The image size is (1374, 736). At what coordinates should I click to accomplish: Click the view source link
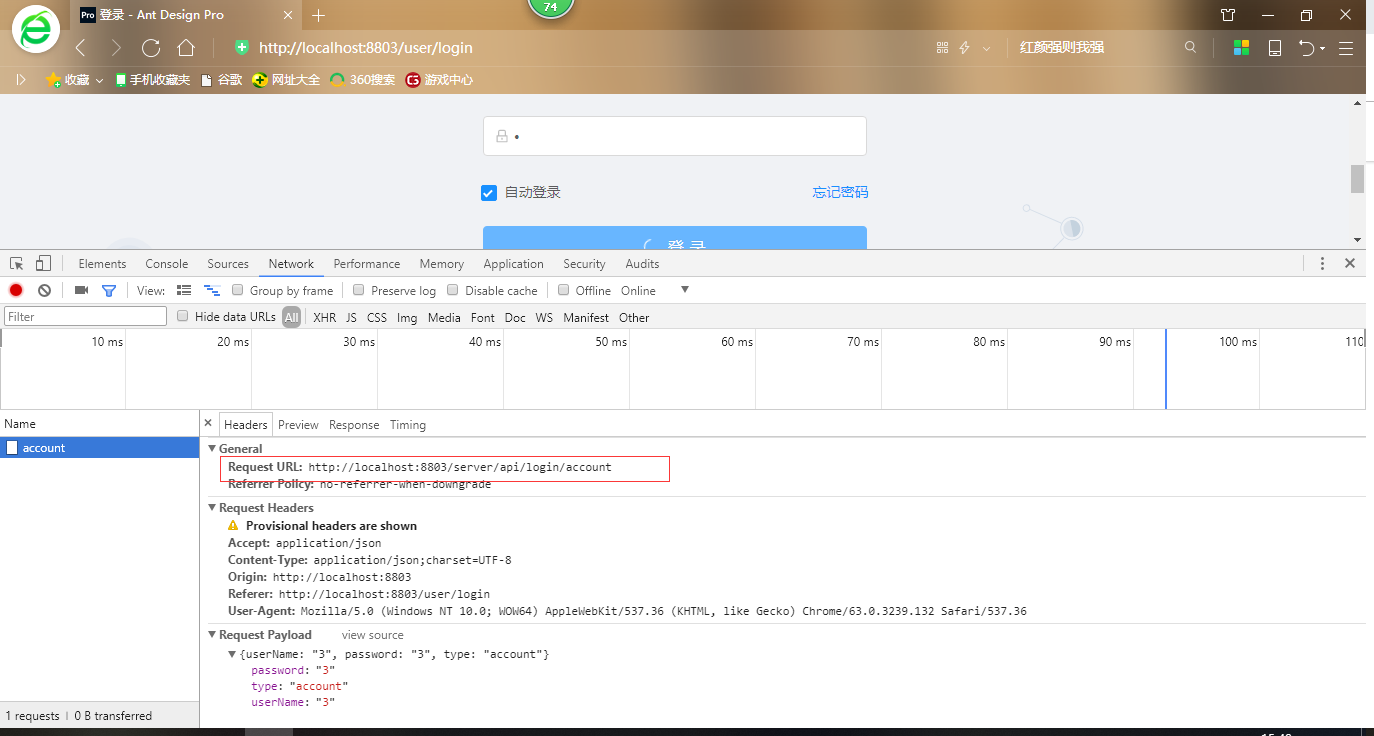[x=372, y=634]
